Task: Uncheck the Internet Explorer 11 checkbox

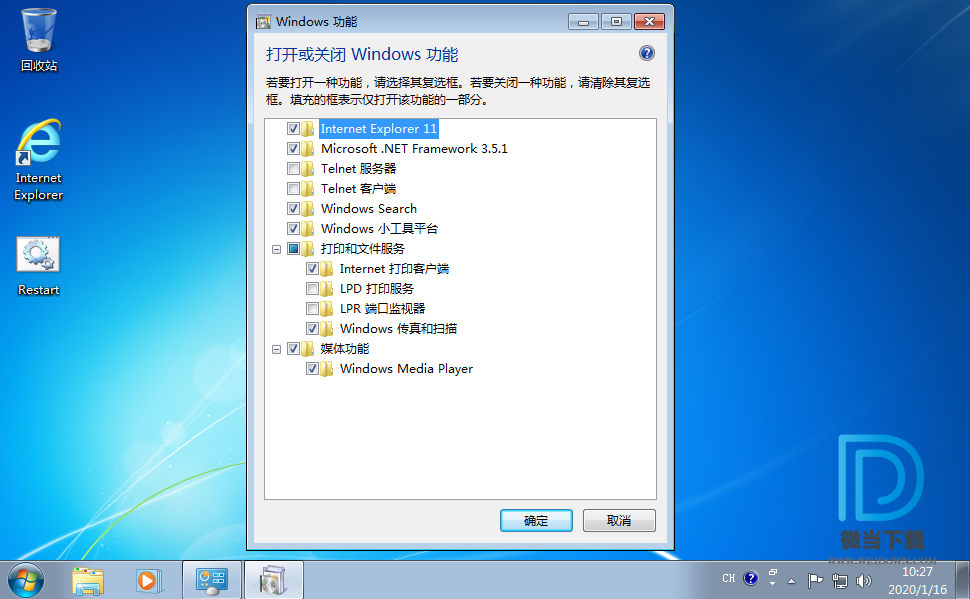Action: pyautogui.click(x=293, y=129)
